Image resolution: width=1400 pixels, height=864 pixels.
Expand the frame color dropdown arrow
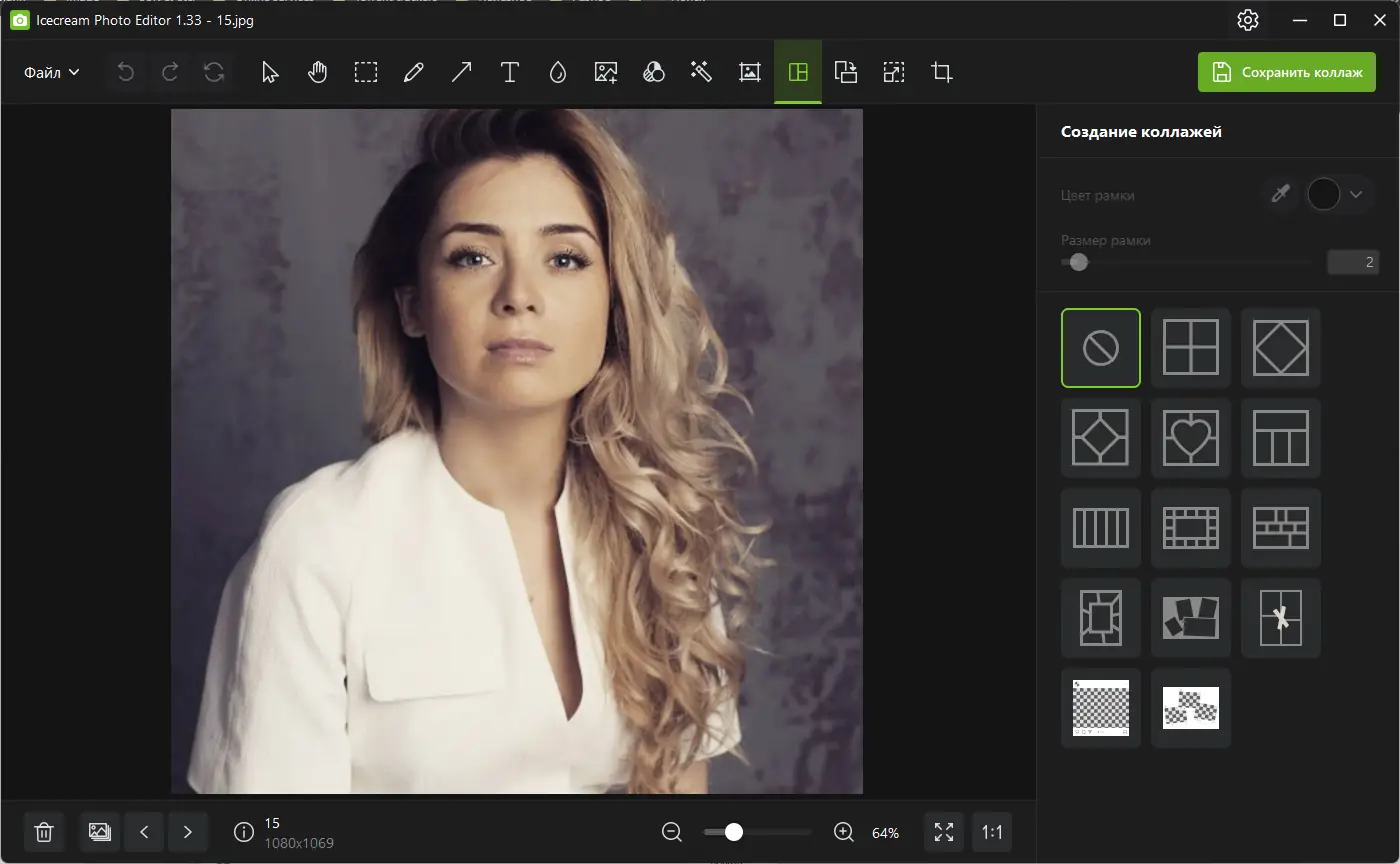1356,195
